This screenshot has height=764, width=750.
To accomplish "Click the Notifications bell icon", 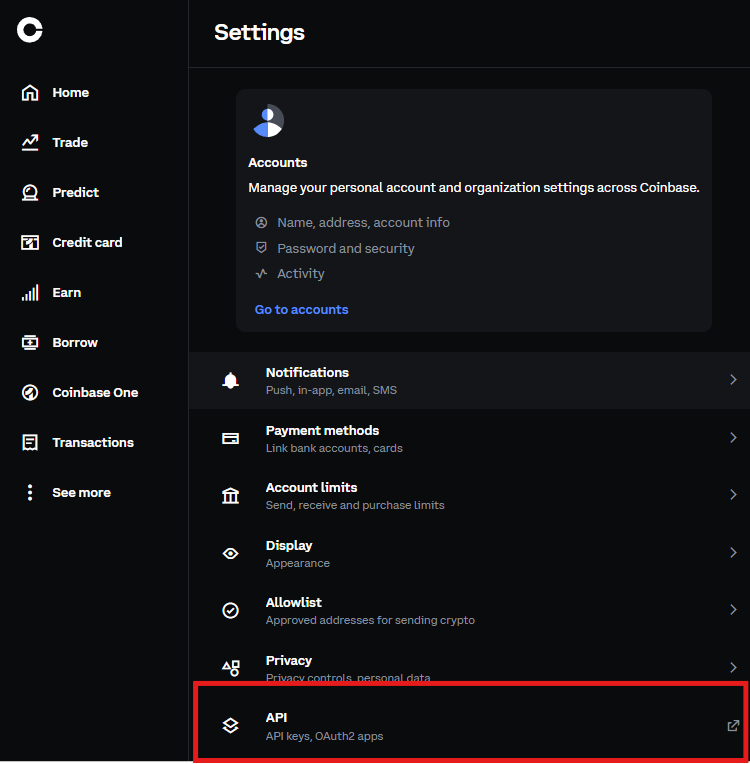I will pos(231,380).
